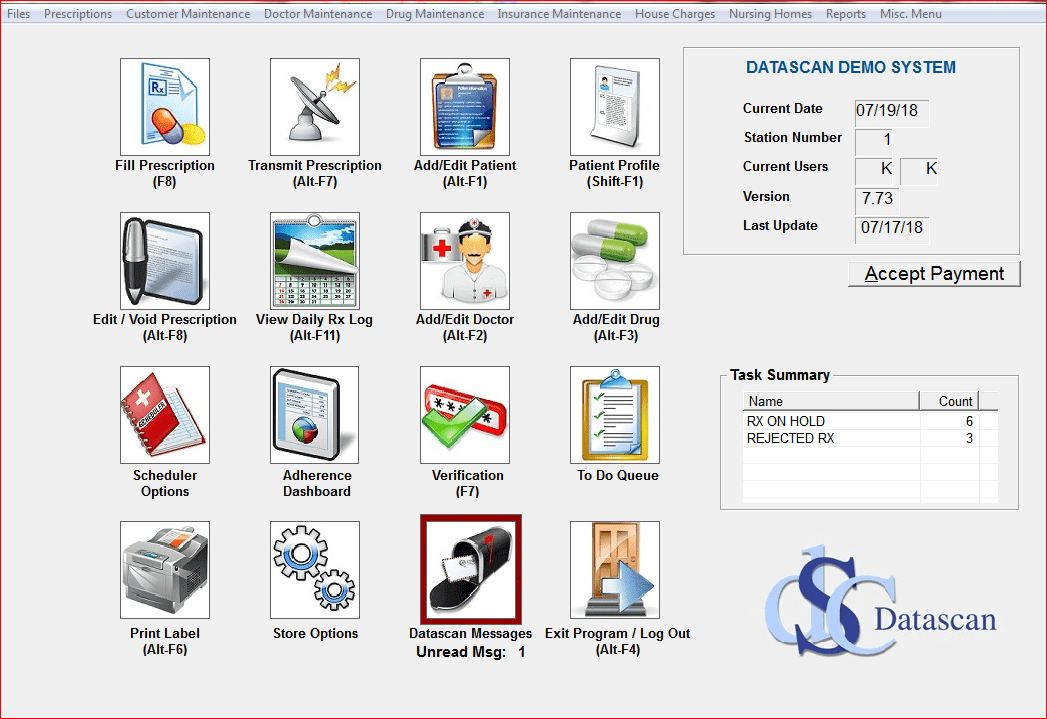Open the Files menu
The image size is (1047, 719).
tap(19, 13)
